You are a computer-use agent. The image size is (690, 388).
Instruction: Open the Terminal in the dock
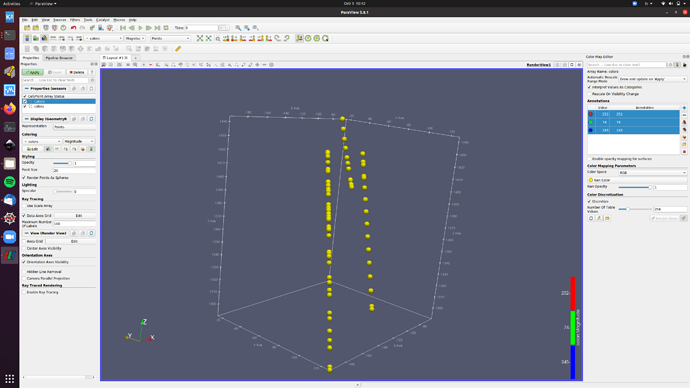(x=10, y=35)
